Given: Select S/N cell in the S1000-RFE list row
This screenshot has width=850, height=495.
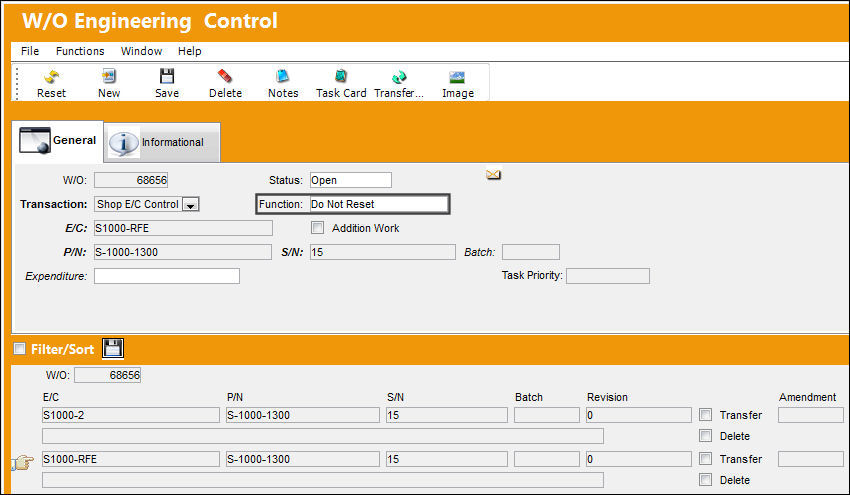Looking at the screenshot, I should tap(447, 459).
